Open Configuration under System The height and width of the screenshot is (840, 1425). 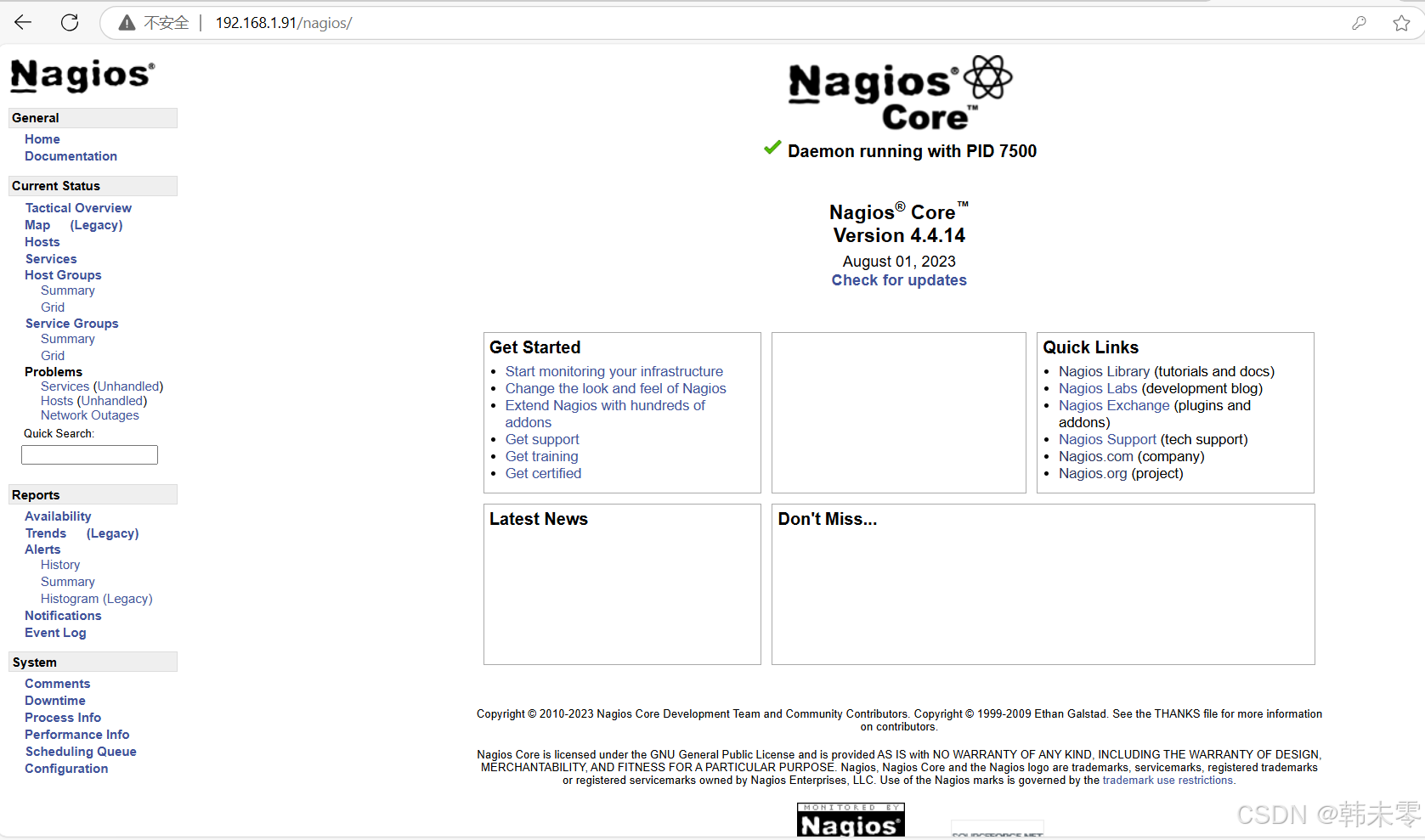click(66, 769)
